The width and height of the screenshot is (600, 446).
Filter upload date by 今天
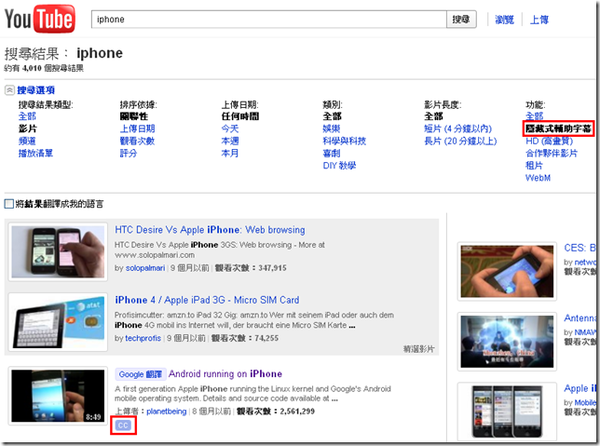tap(230, 129)
